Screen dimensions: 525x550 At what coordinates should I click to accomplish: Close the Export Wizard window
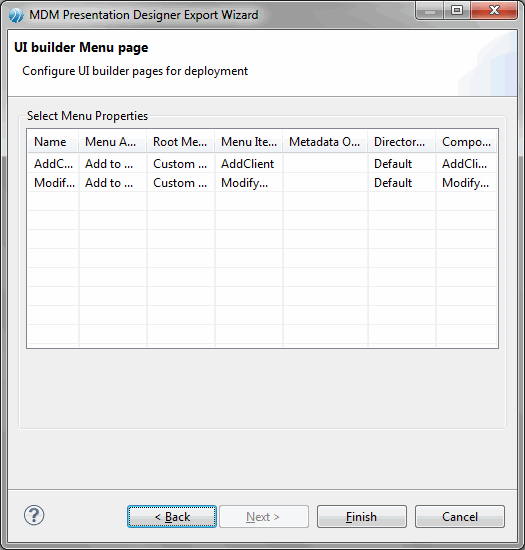[494, 11]
